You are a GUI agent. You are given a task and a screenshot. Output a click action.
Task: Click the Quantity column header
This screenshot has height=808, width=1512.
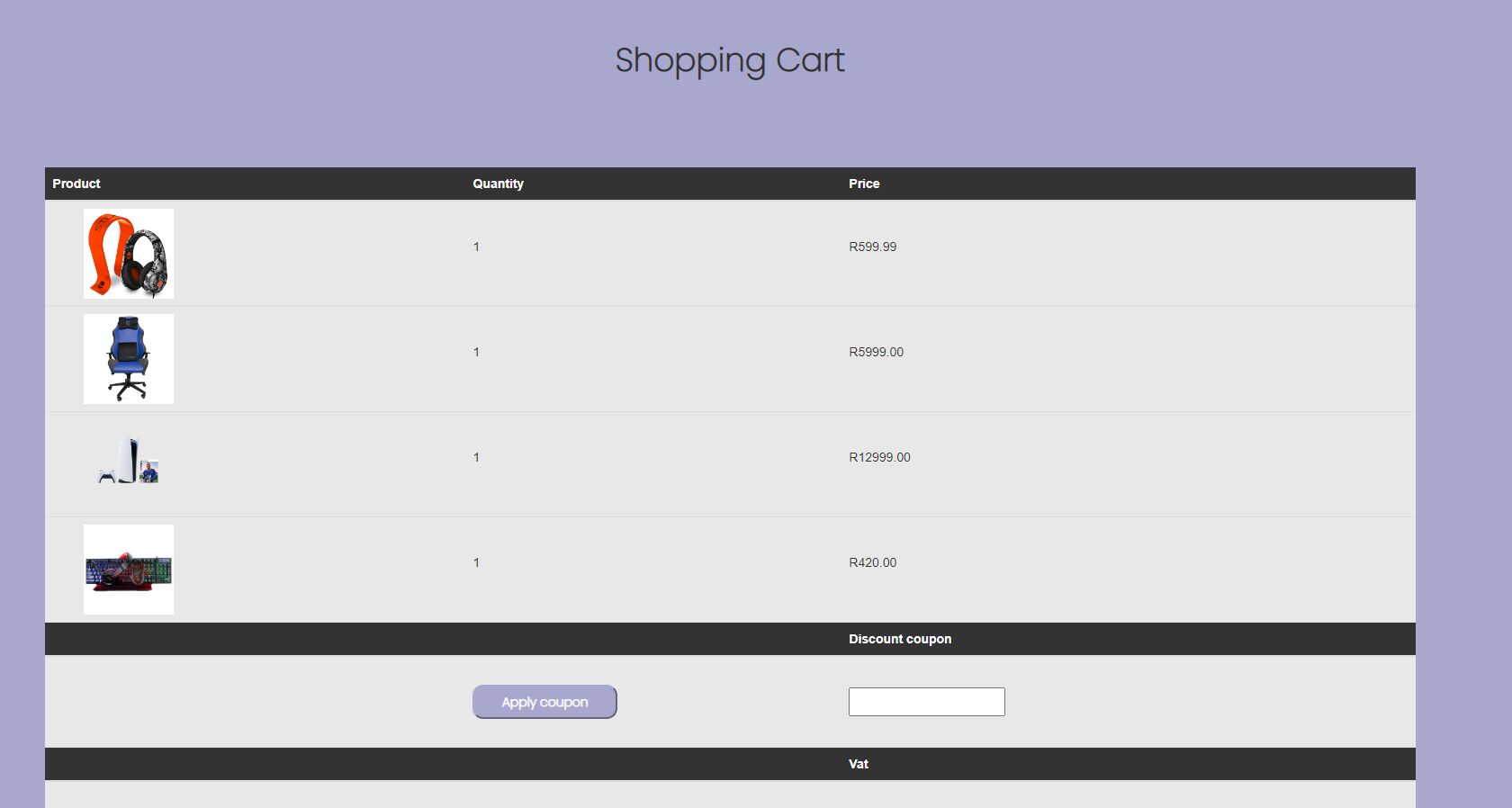[x=499, y=184]
